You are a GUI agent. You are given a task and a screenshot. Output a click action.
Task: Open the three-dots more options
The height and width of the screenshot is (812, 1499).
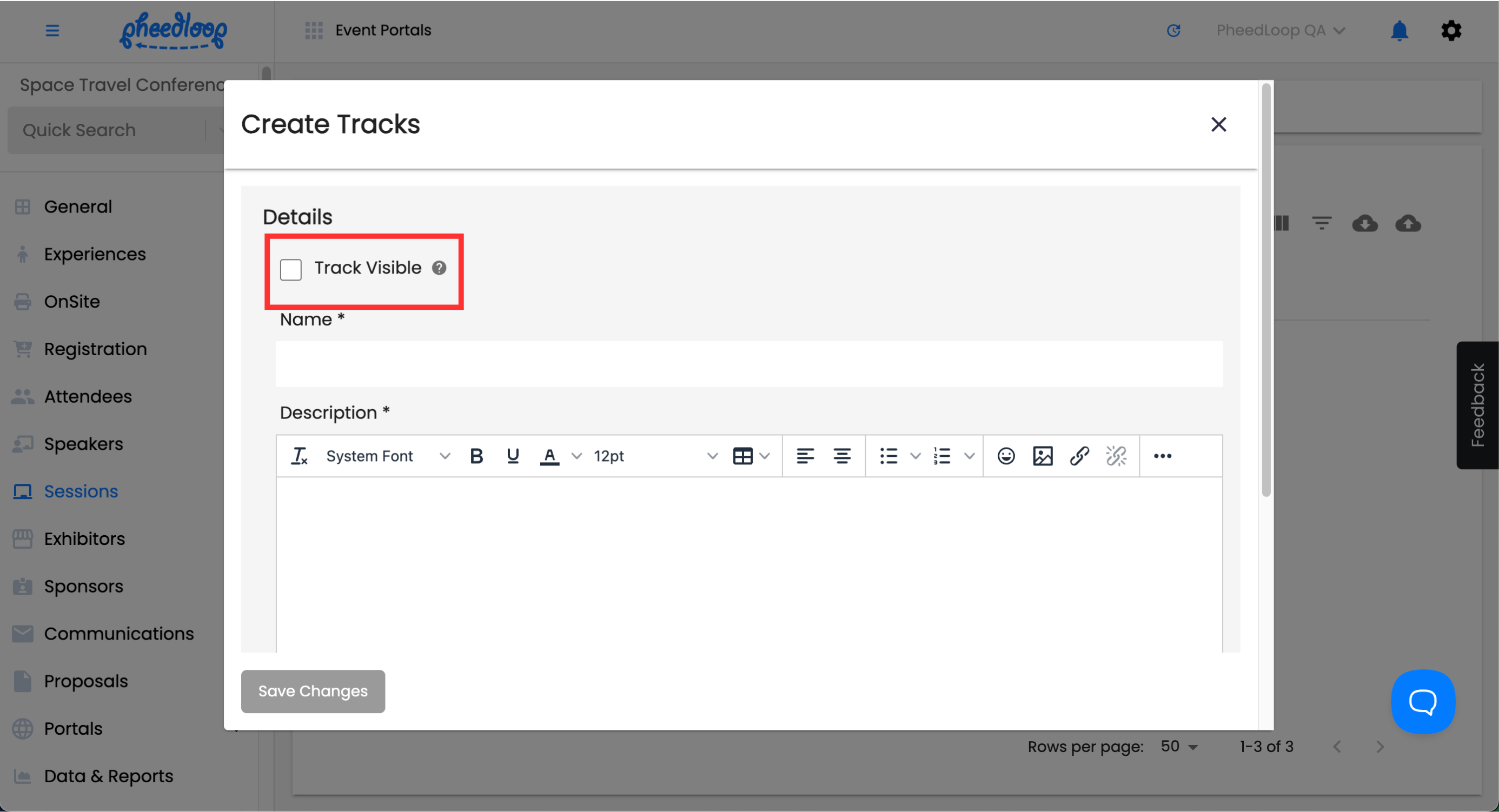click(1162, 456)
